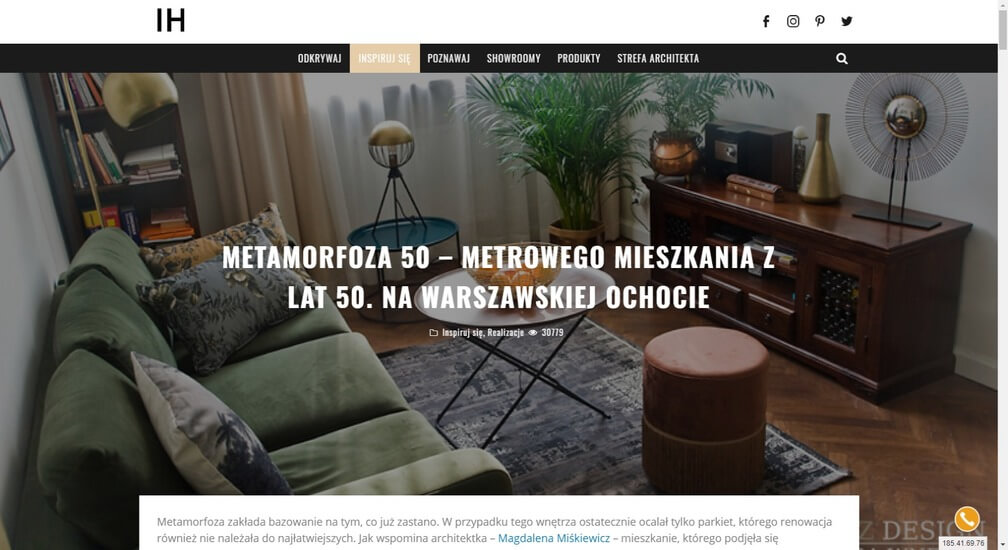Open the Facebook social icon
The height and width of the screenshot is (550, 1008).
(766, 21)
